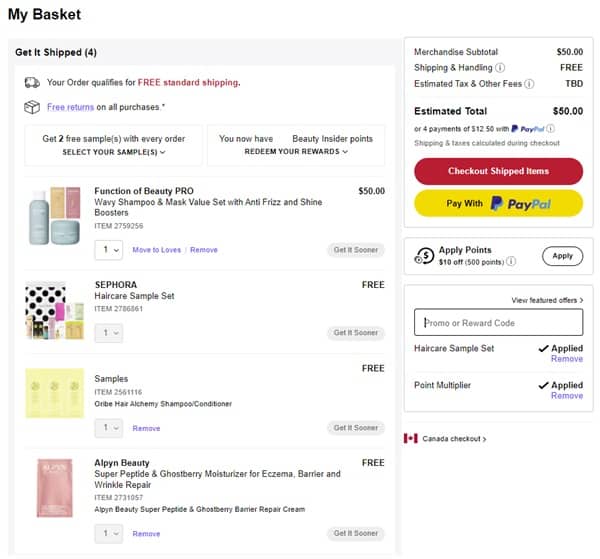Viewport: 600px width, 559px height.
Task: Click the Shipping & Handling info icon
Action: (500, 68)
